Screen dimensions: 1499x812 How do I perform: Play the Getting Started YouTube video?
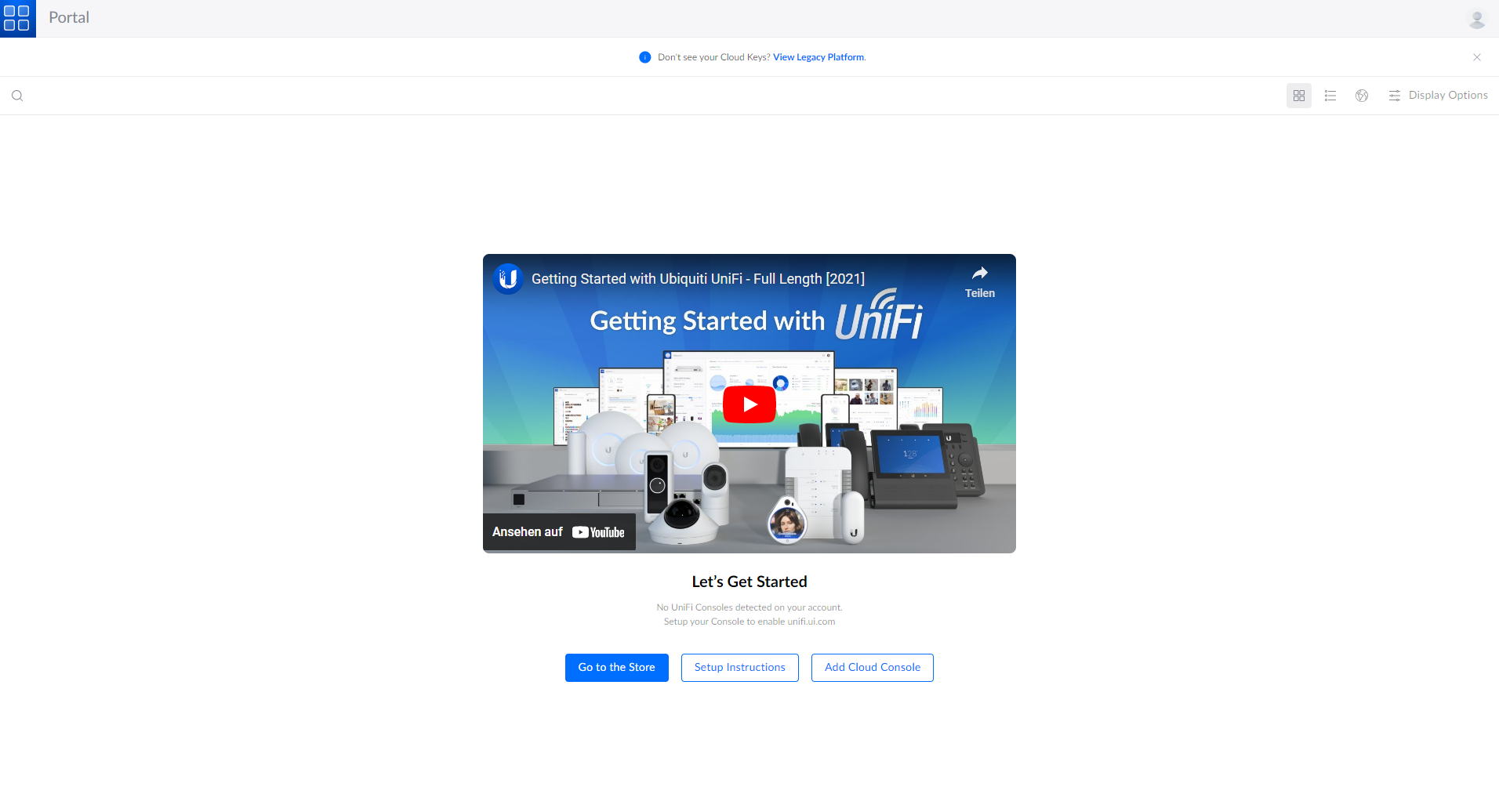(x=749, y=404)
